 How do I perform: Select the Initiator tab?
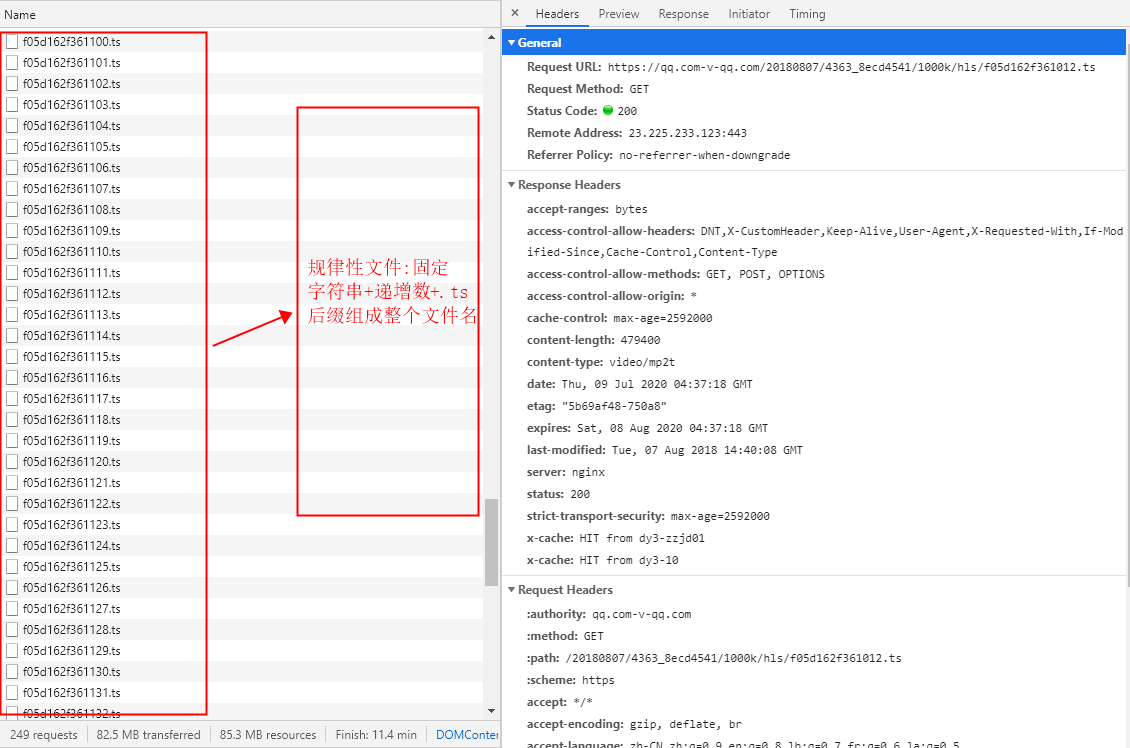[749, 14]
